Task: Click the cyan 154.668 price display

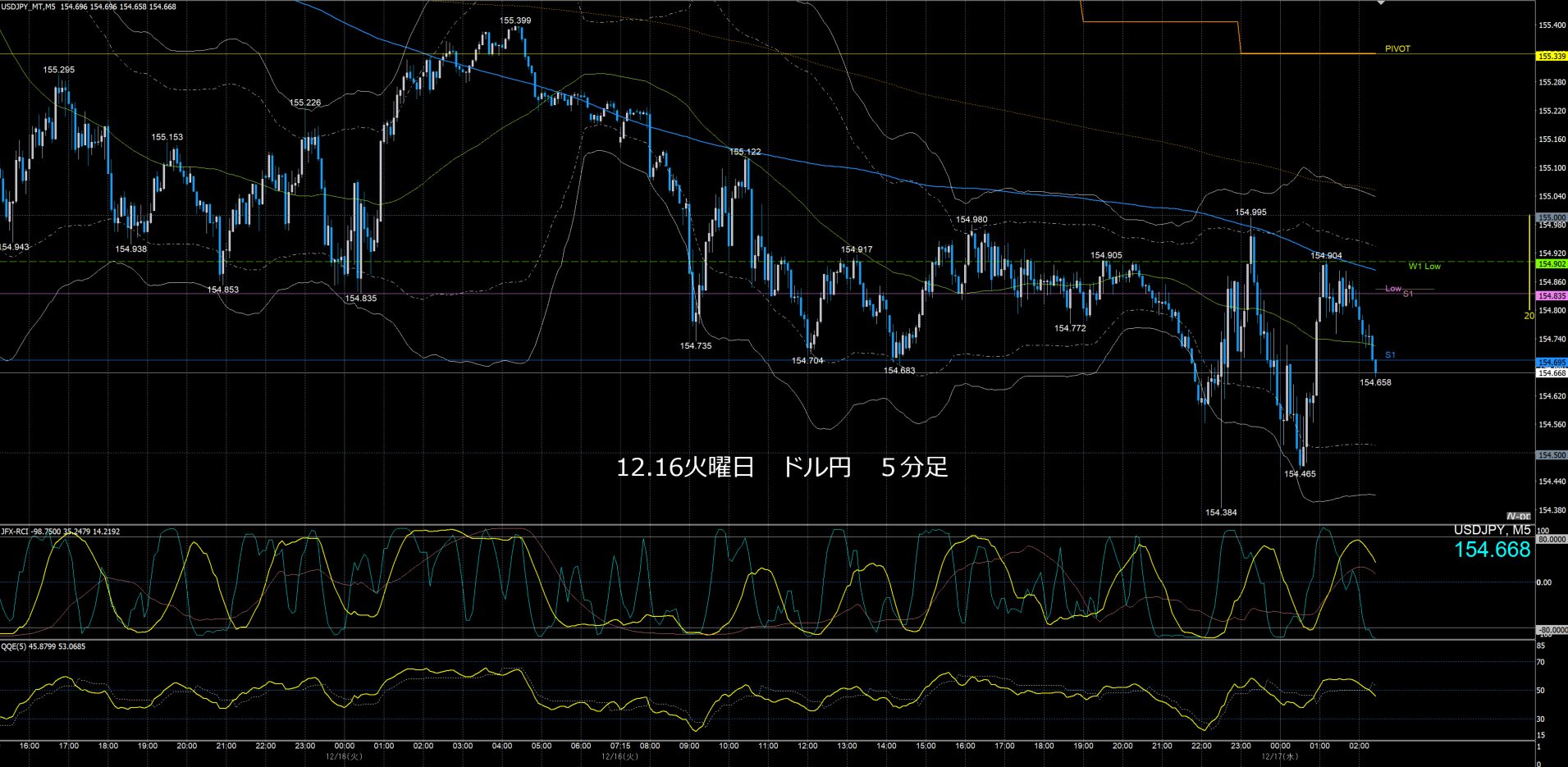Action: [1492, 550]
